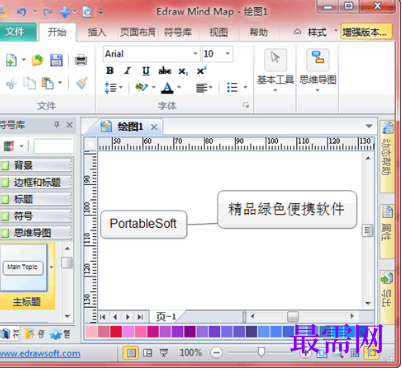
Task: Open the 属性 side tab
Action: click(x=387, y=231)
